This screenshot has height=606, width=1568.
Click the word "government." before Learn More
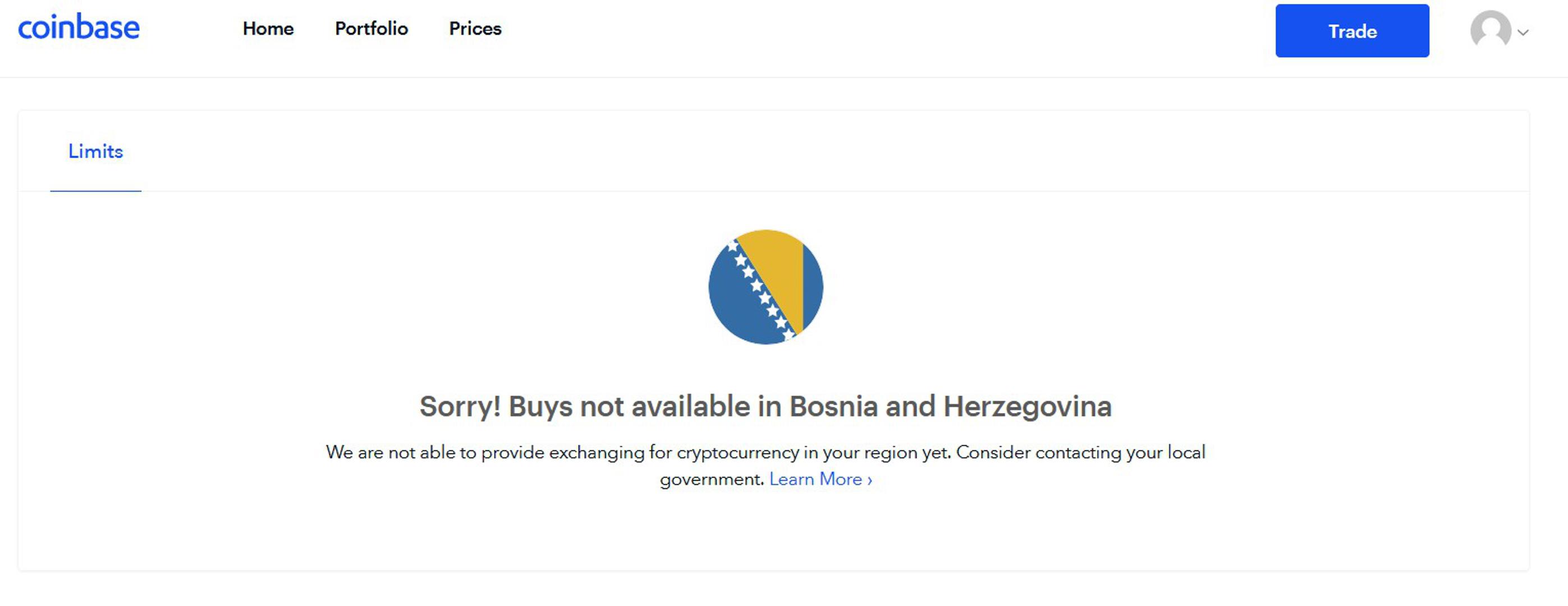pyautogui.click(x=712, y=480)
